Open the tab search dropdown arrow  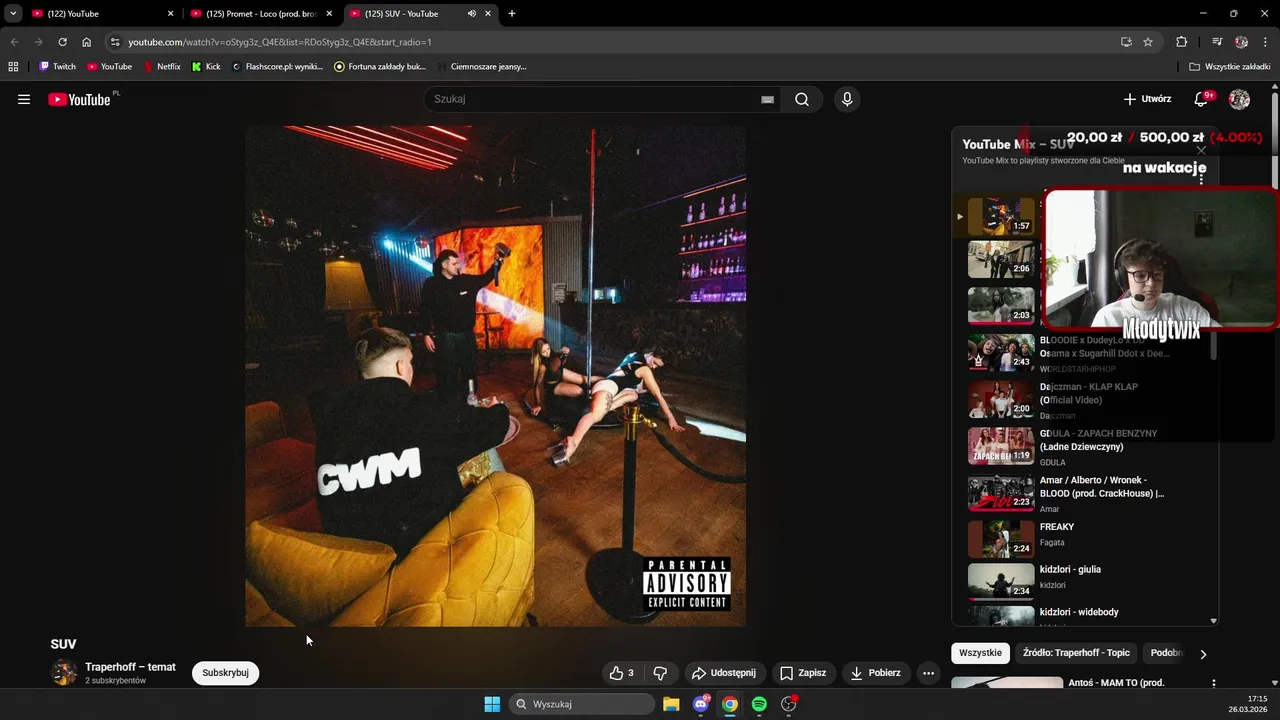click(x=13, y=14)
